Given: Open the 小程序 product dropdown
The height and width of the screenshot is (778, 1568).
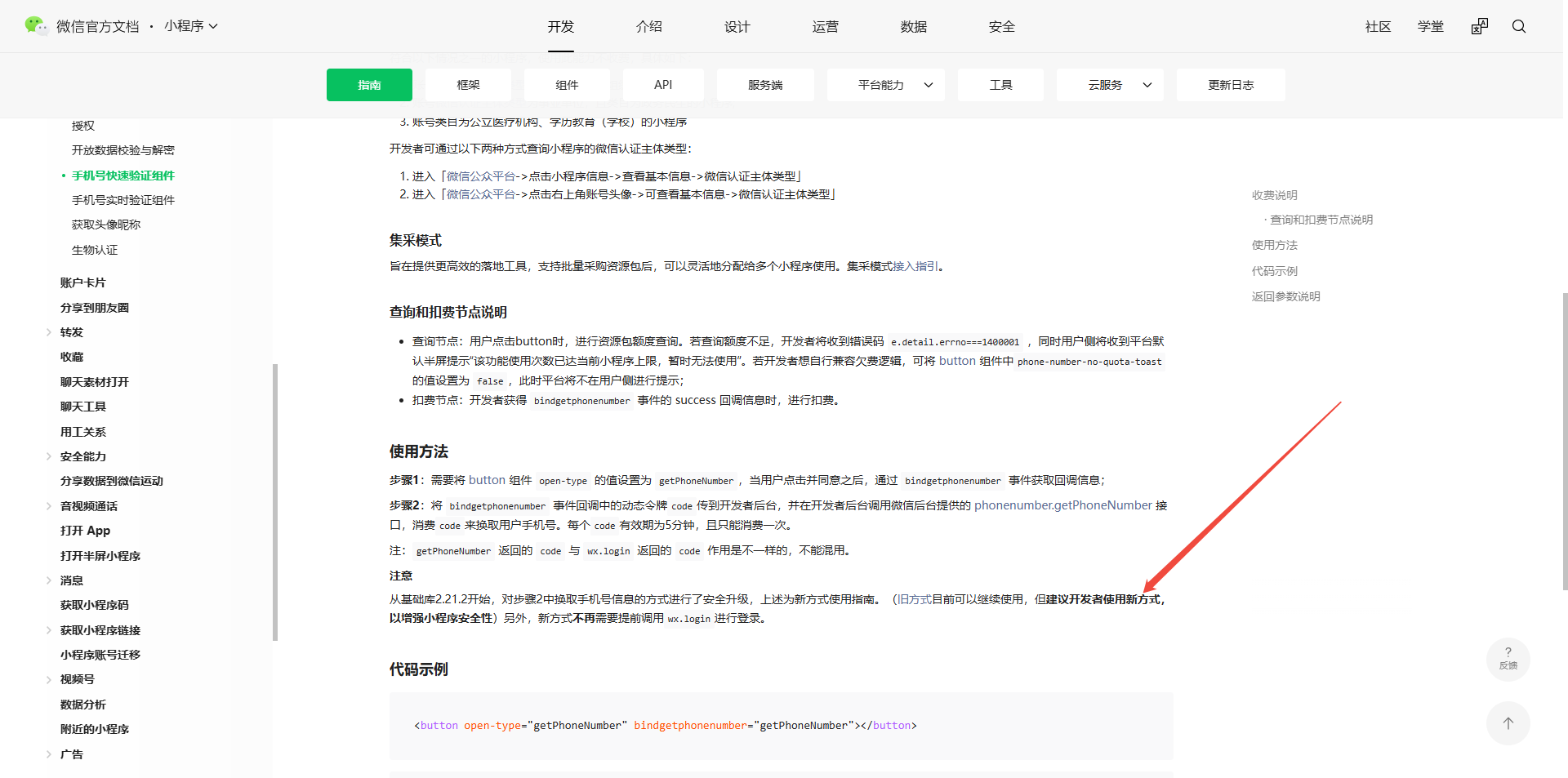Looking at the screenshot, I should (x=191, y=26).
